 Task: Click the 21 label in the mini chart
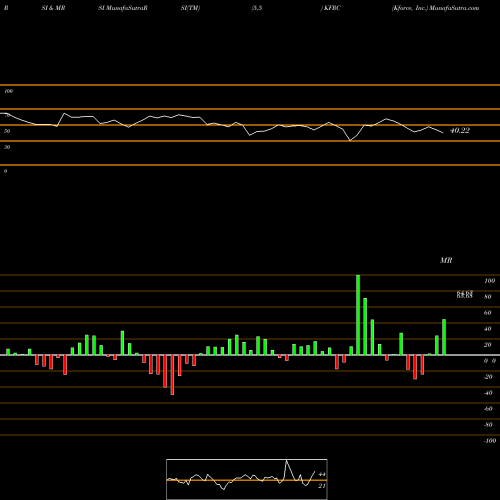322,486
